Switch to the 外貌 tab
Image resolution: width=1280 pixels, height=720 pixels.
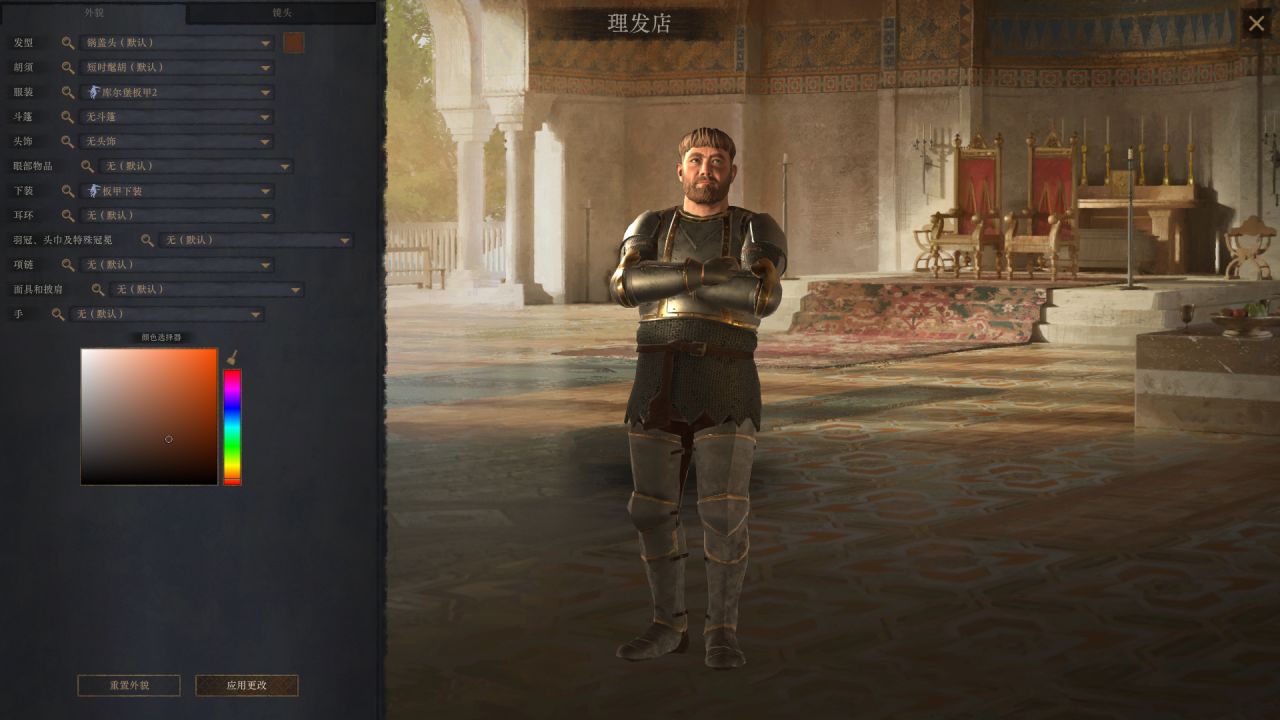pos(94,13)
